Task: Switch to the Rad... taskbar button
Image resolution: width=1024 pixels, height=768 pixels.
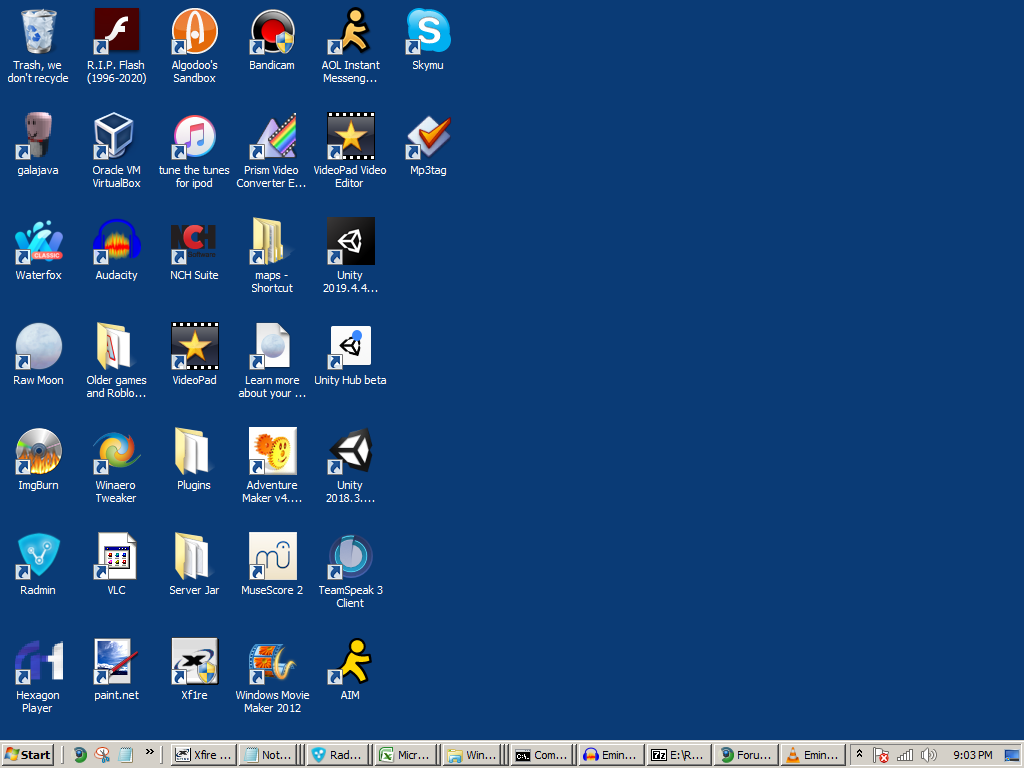Action: pyautogui.click(x=338, y=755)
